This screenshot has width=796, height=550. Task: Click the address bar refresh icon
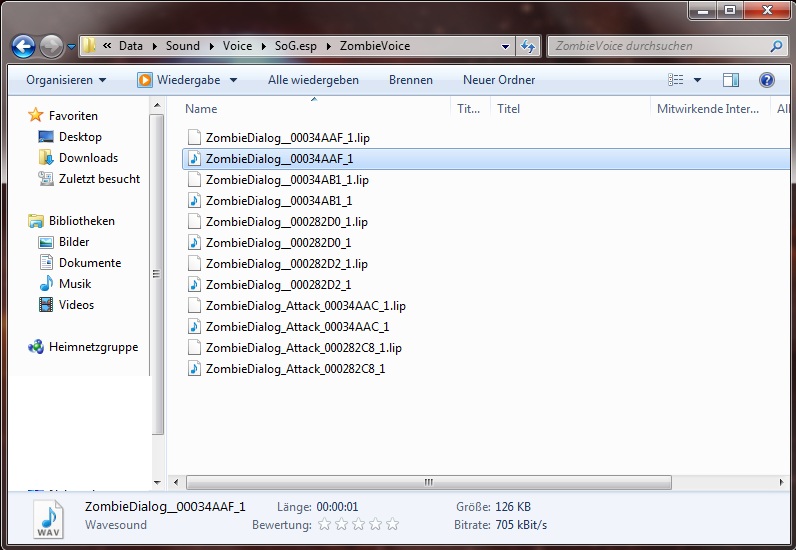pos(528,46)
